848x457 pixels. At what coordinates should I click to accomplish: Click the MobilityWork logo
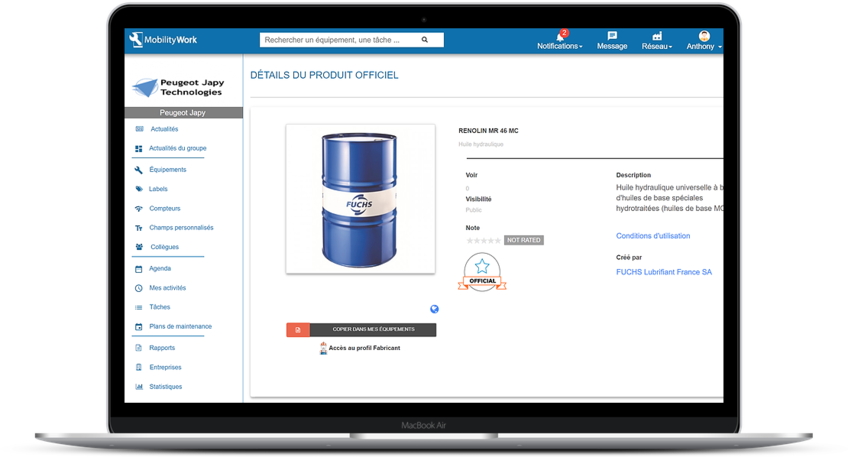[163, 39]
